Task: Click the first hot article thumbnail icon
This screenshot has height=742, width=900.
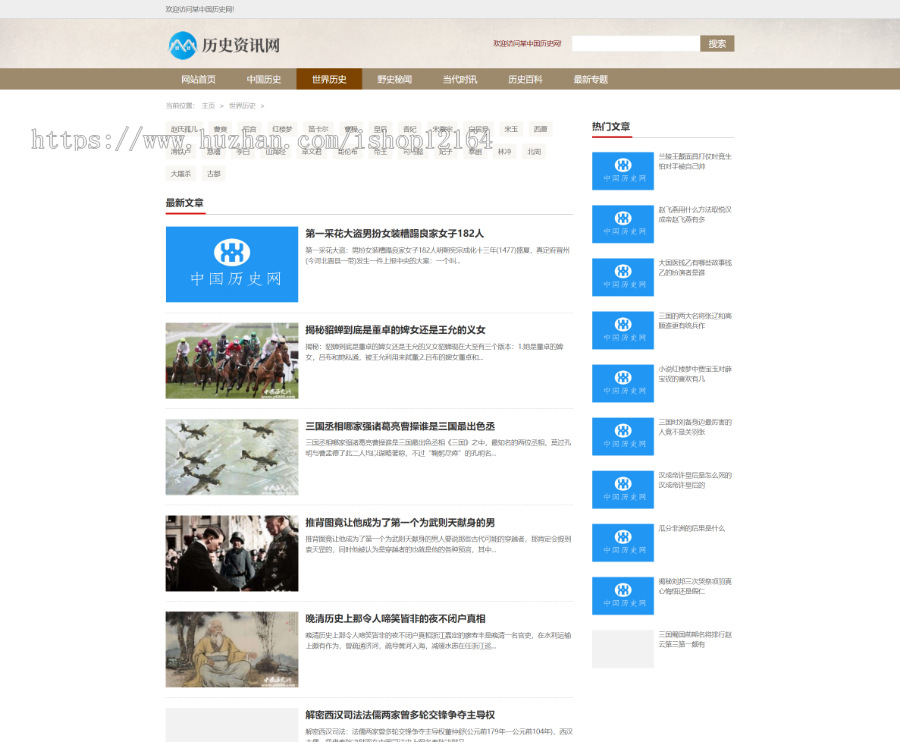Action: tap(622, 171)
